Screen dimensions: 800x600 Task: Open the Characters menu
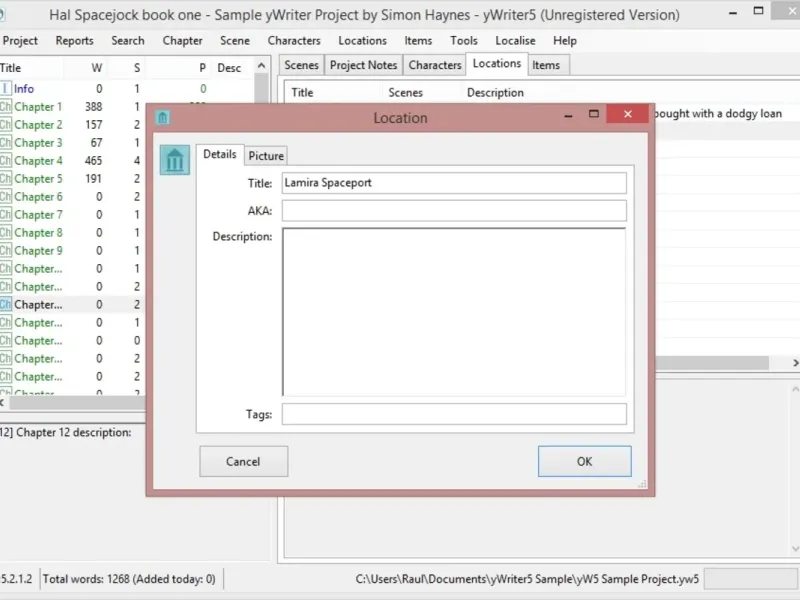coord(294,41)
